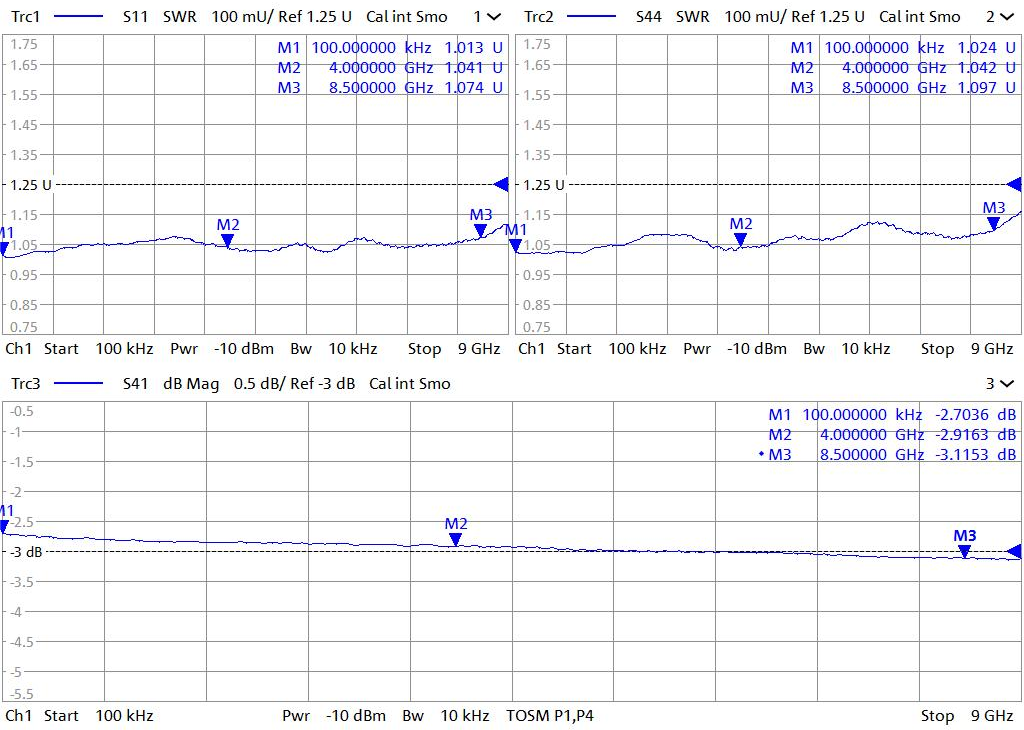Click the M2 marker triangle on the S11 trace
Image resolution: width=1024 pixels, height=730 pixels.
[x=228, y=240]
